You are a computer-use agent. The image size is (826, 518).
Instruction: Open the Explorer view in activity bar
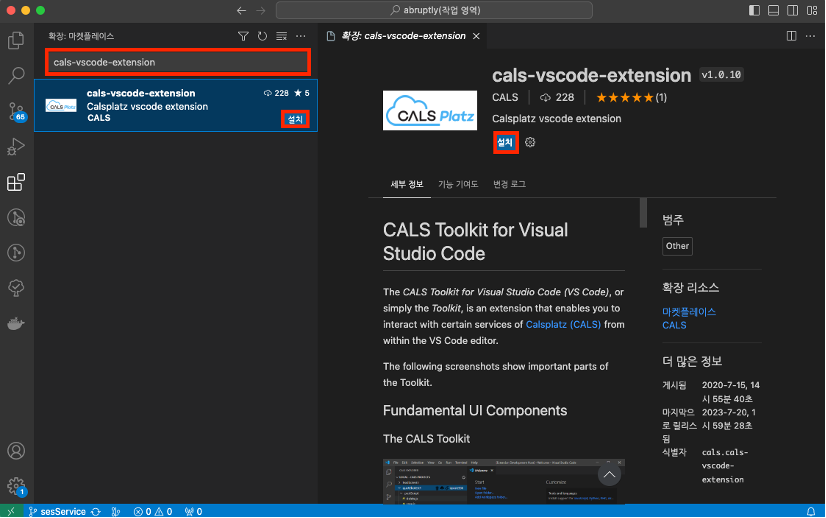[16, 40]
